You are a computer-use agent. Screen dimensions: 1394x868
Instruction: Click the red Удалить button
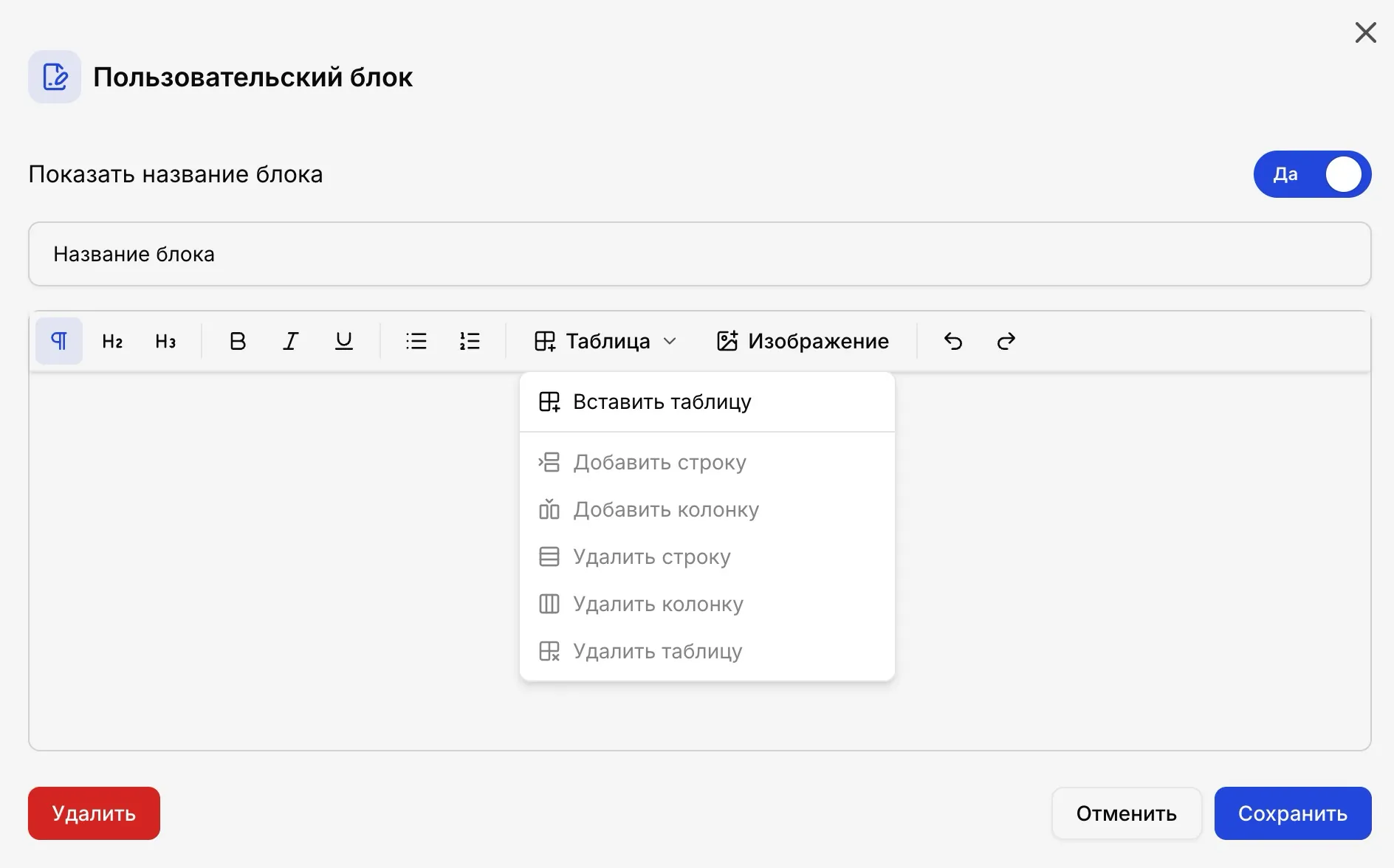click(94, 813)
